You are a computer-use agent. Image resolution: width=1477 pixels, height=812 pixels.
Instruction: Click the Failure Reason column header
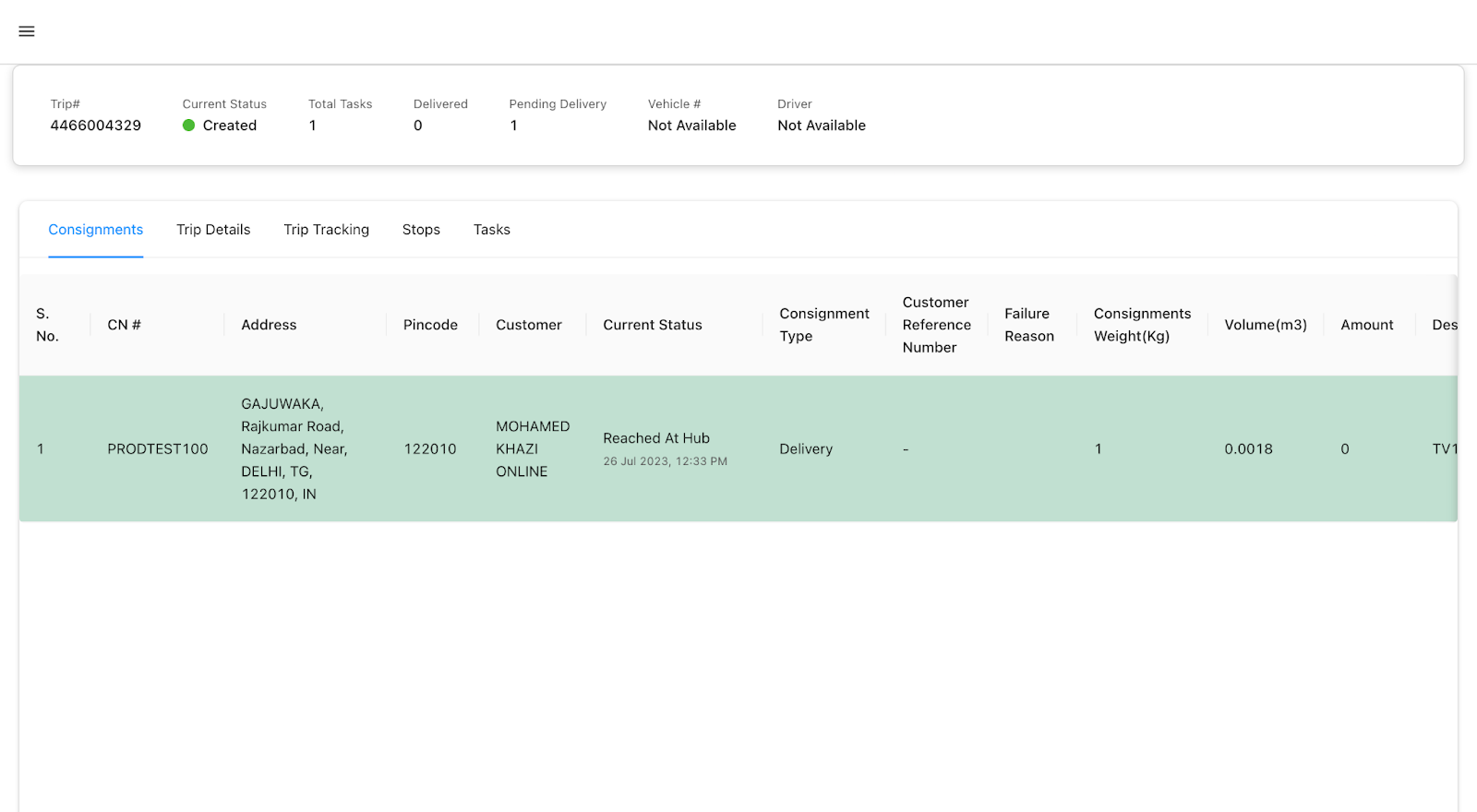pos(1029,325)
